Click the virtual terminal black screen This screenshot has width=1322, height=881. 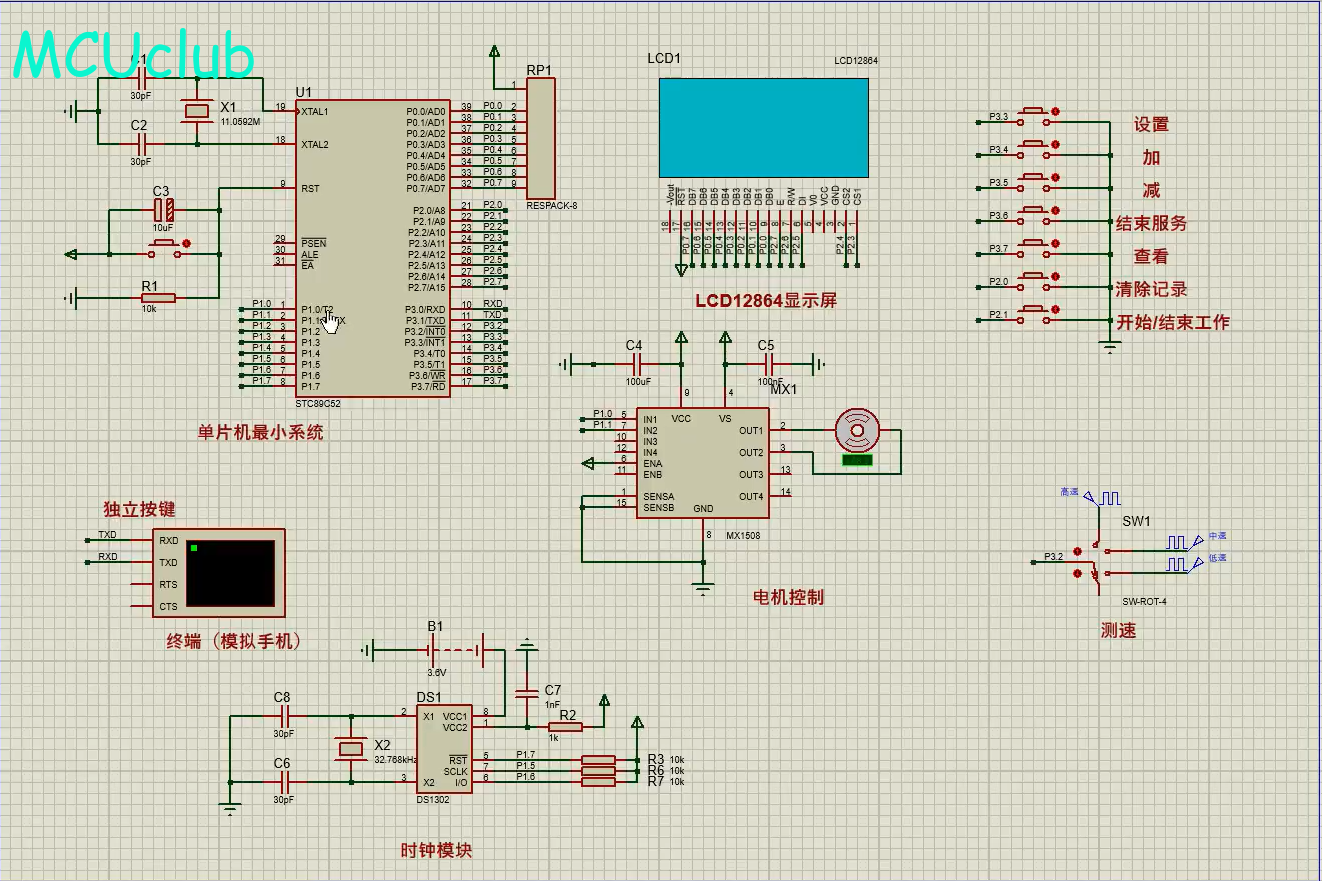(x=230, y=573)
